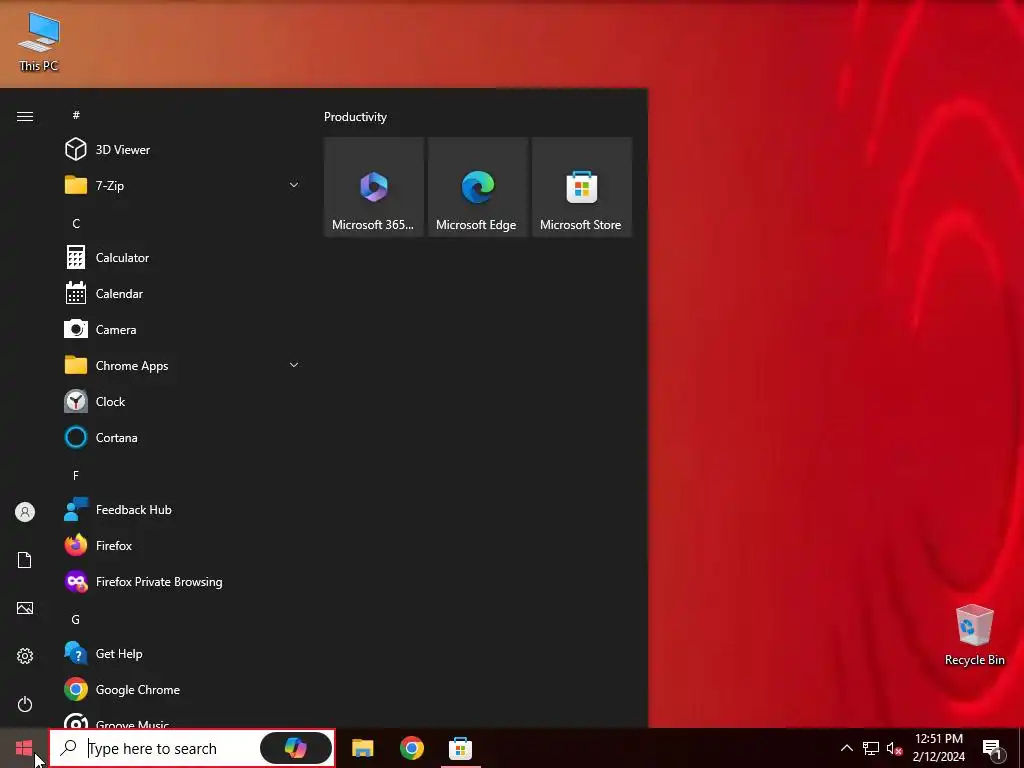Launch Calculator from the app list
Screen dimensions: 1024x768
[183, 257]
